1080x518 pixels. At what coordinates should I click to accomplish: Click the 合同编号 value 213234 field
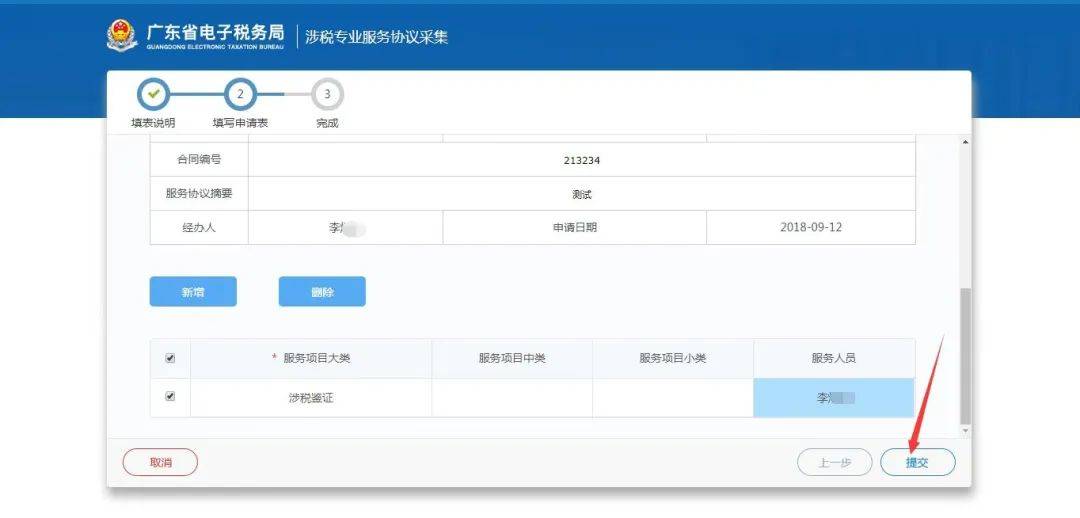click(581, 160)
